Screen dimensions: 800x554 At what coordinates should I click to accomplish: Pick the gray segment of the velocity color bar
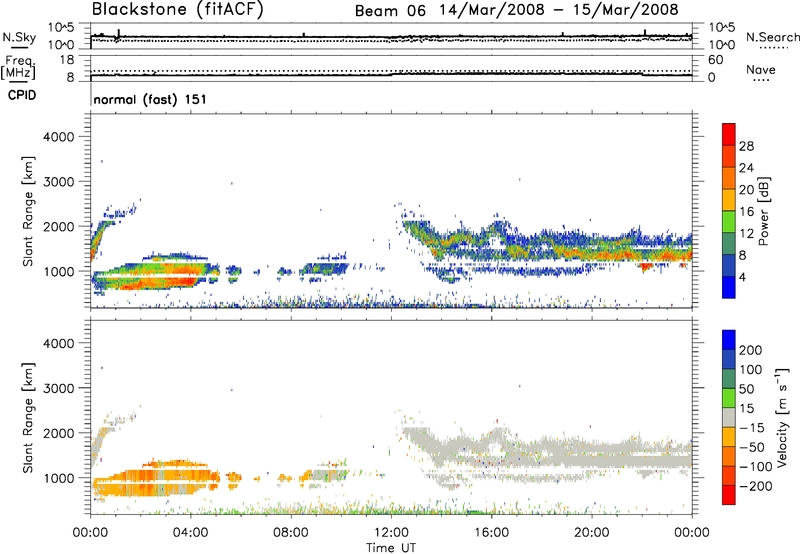(729, 417)
